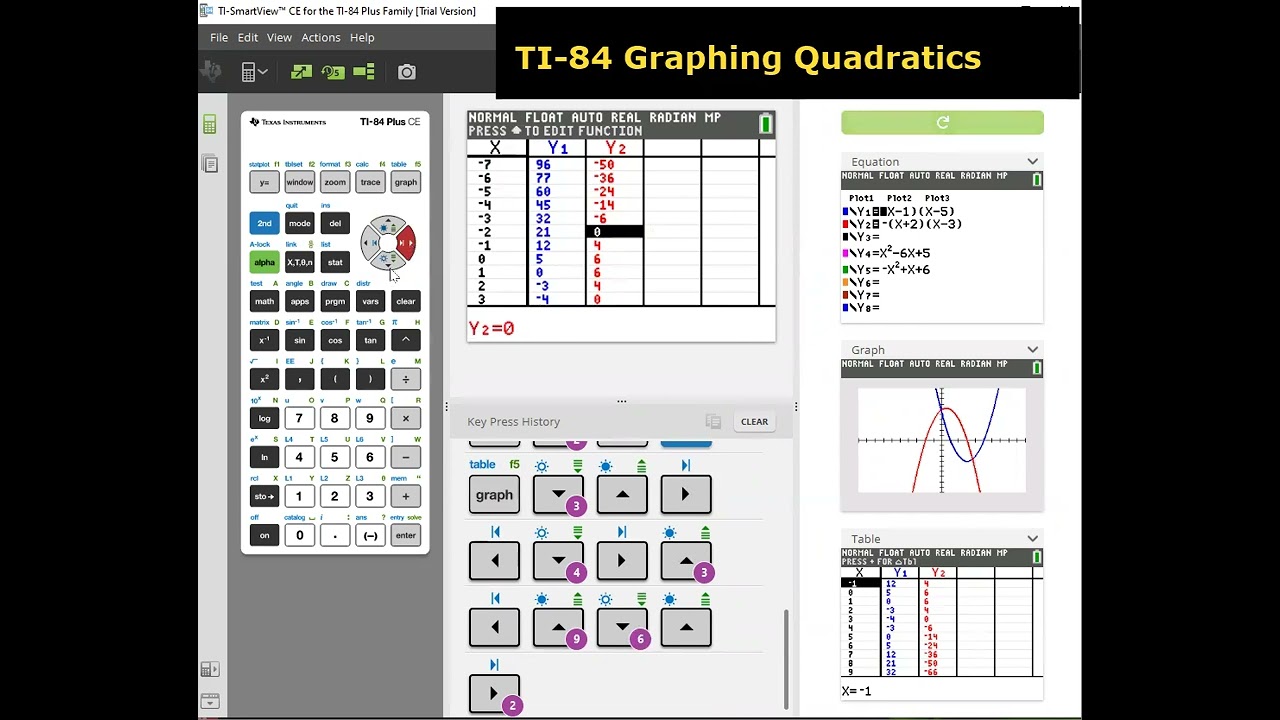Screen dimensions: 1280x720
Task: Click the down arrow on the directional pad
Action: pyautogui.click(x=388, y=261)
